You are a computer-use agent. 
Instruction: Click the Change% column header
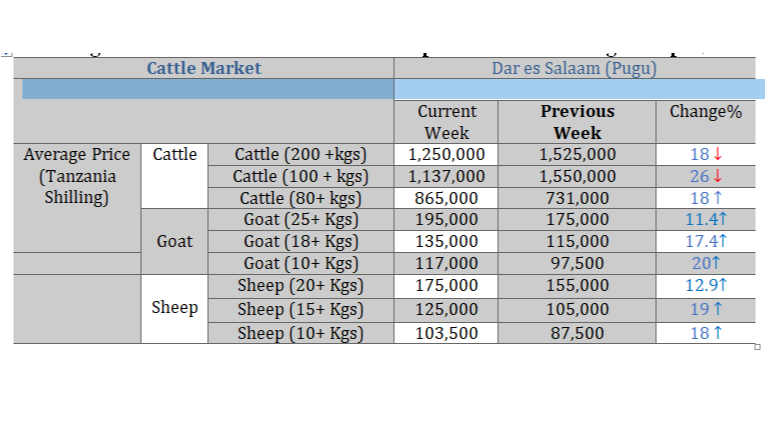tap(706, 122)
